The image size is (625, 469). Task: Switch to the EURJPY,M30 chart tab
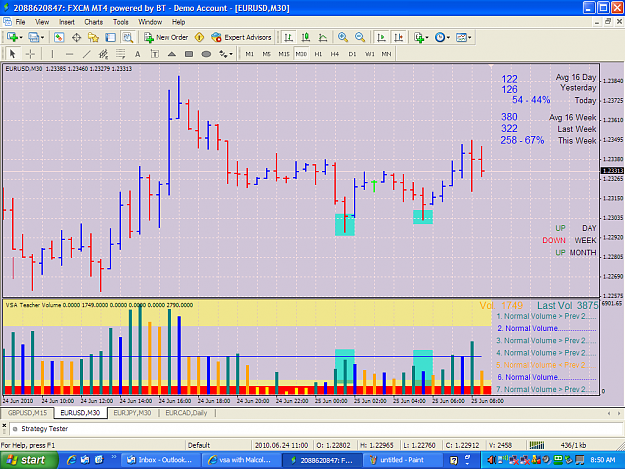pos(132,413)
